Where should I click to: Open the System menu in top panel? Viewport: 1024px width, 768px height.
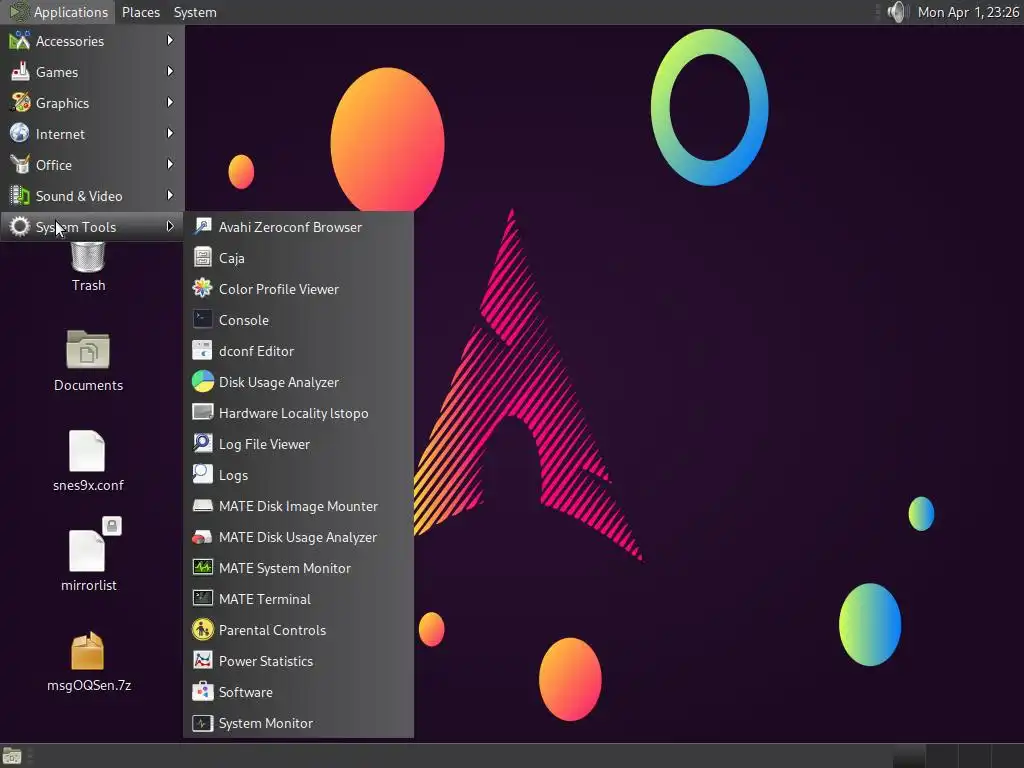tap(195, 12)
